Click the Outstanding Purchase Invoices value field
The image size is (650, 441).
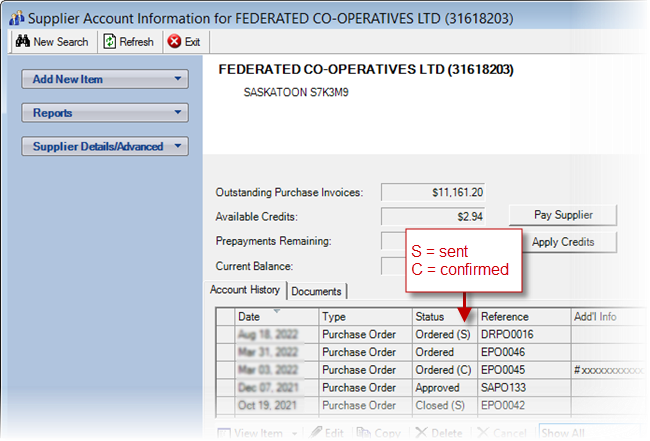pyautogui.click(x=433, y=192)
